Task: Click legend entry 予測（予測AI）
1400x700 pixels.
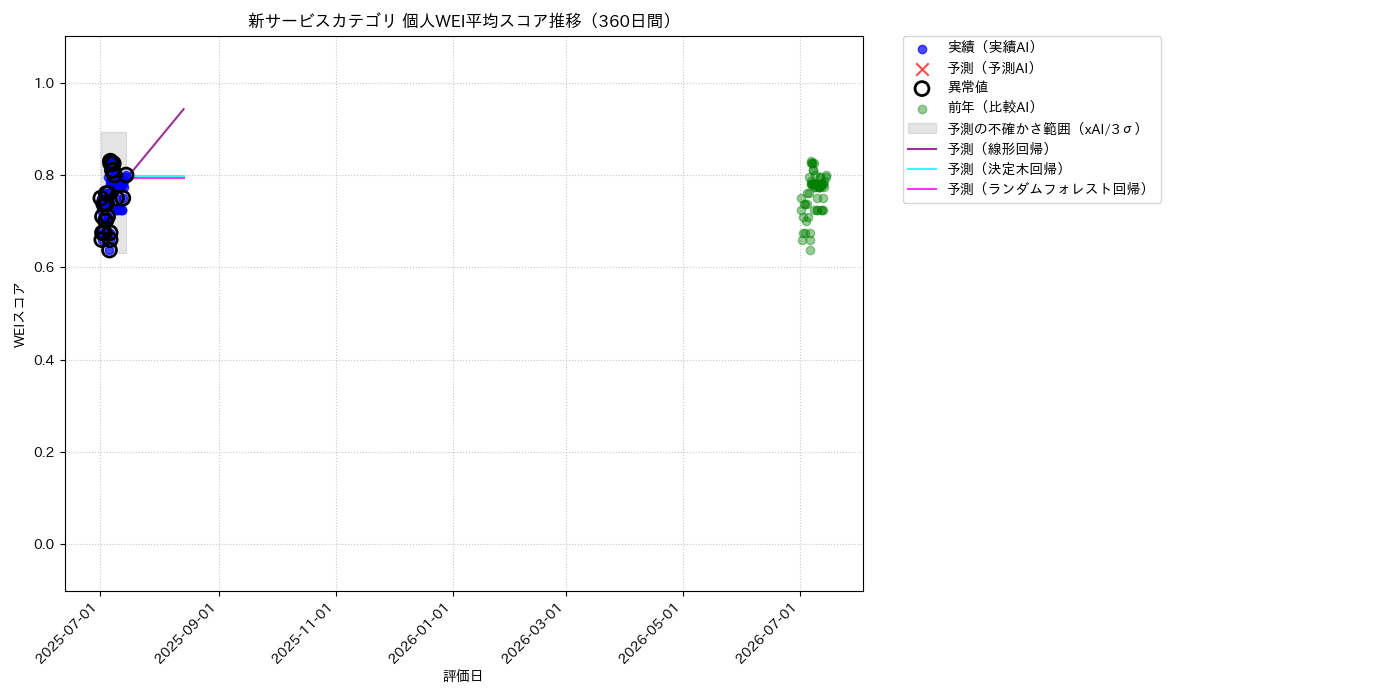Action: pos(992,68)
